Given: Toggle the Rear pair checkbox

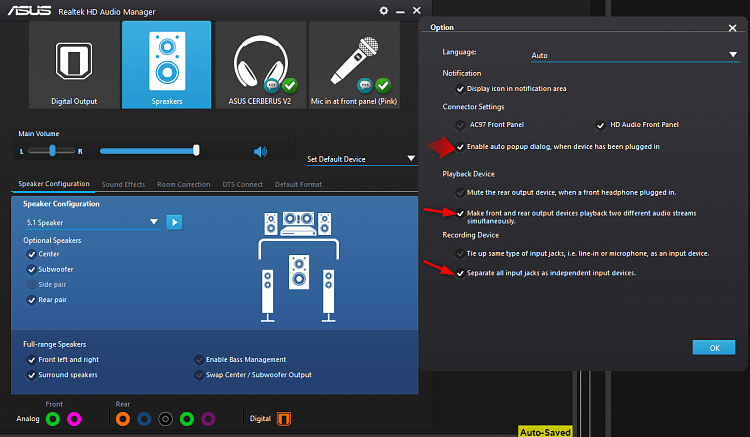Looking at the screenshot, I should pos(32,300).
